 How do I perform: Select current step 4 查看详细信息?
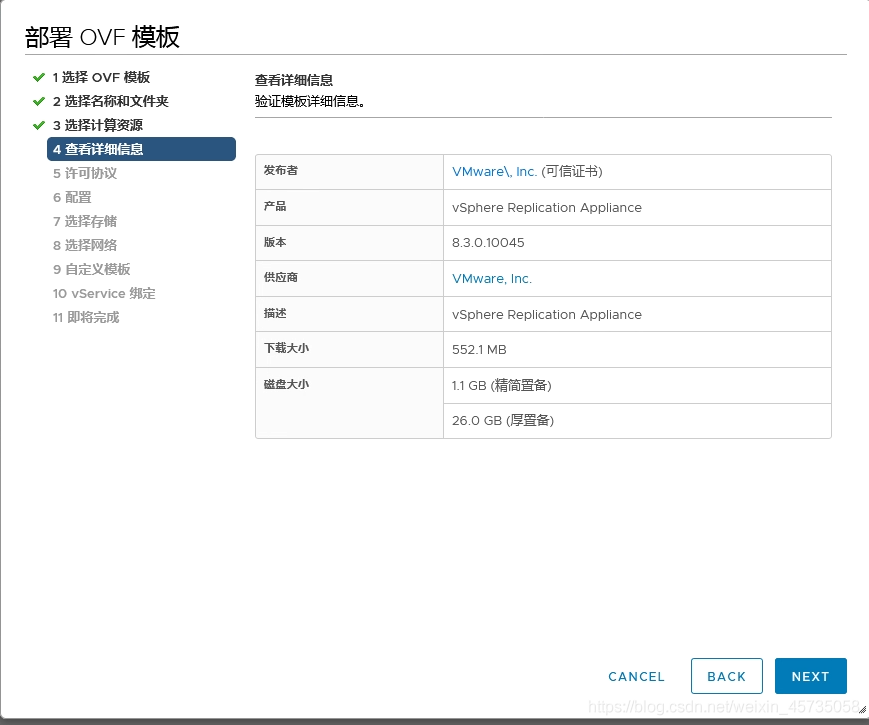(x=141, y=149)
